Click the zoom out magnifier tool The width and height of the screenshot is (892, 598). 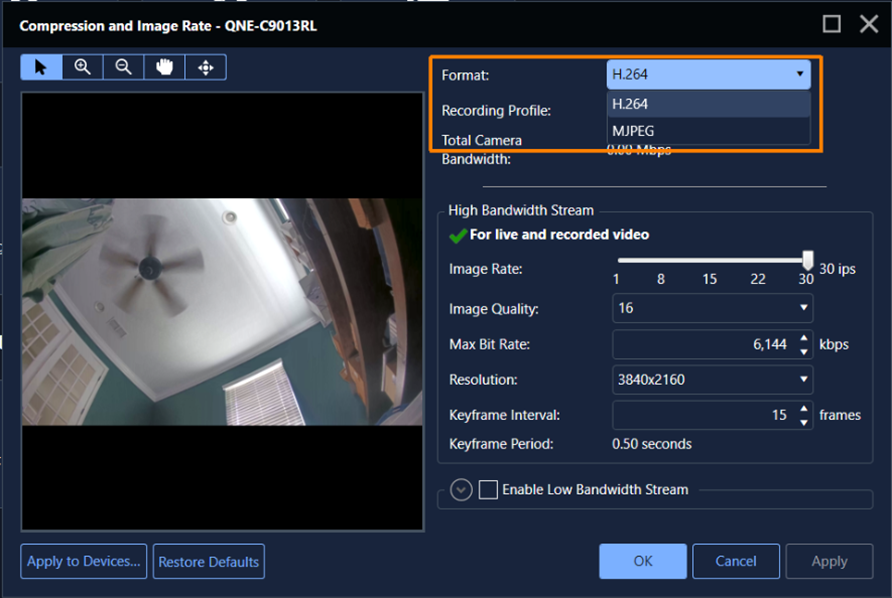[123, 67]
